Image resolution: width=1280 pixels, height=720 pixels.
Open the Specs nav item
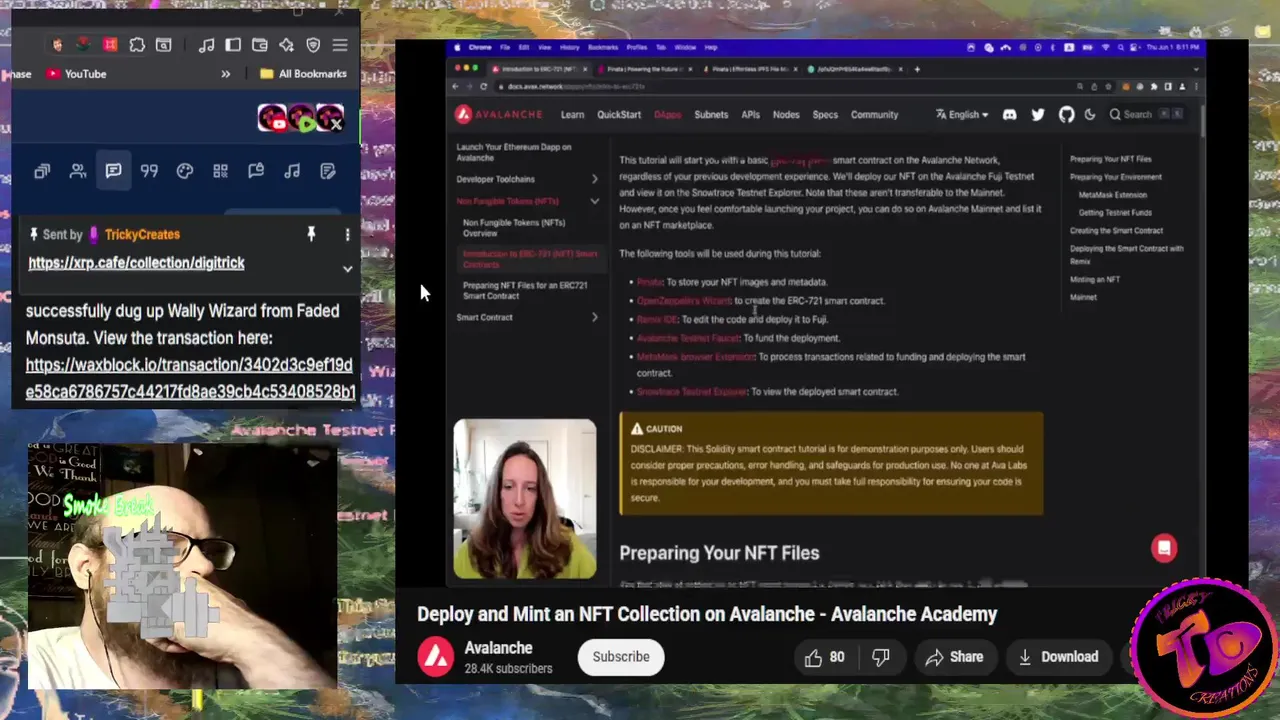point(825,115)
